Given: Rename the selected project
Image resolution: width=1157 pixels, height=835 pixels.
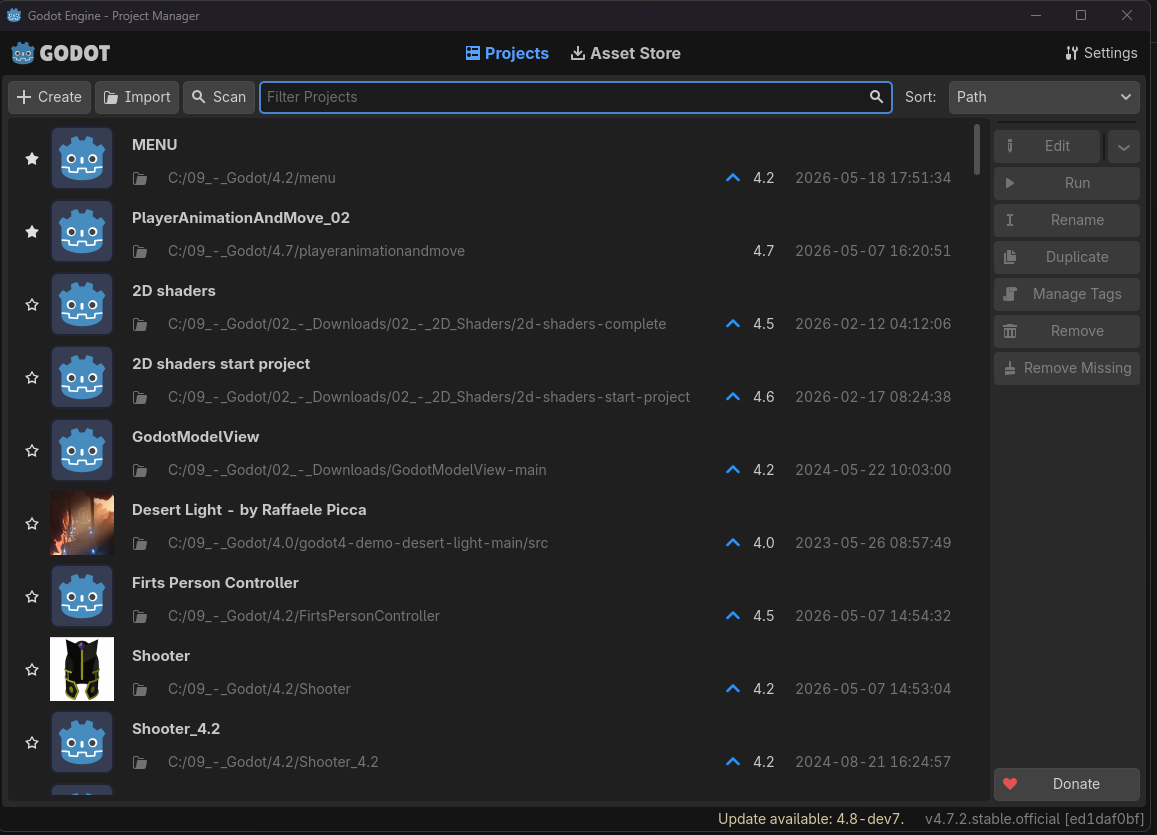Looking at the screenshot, I should (x=1067, y=220).
